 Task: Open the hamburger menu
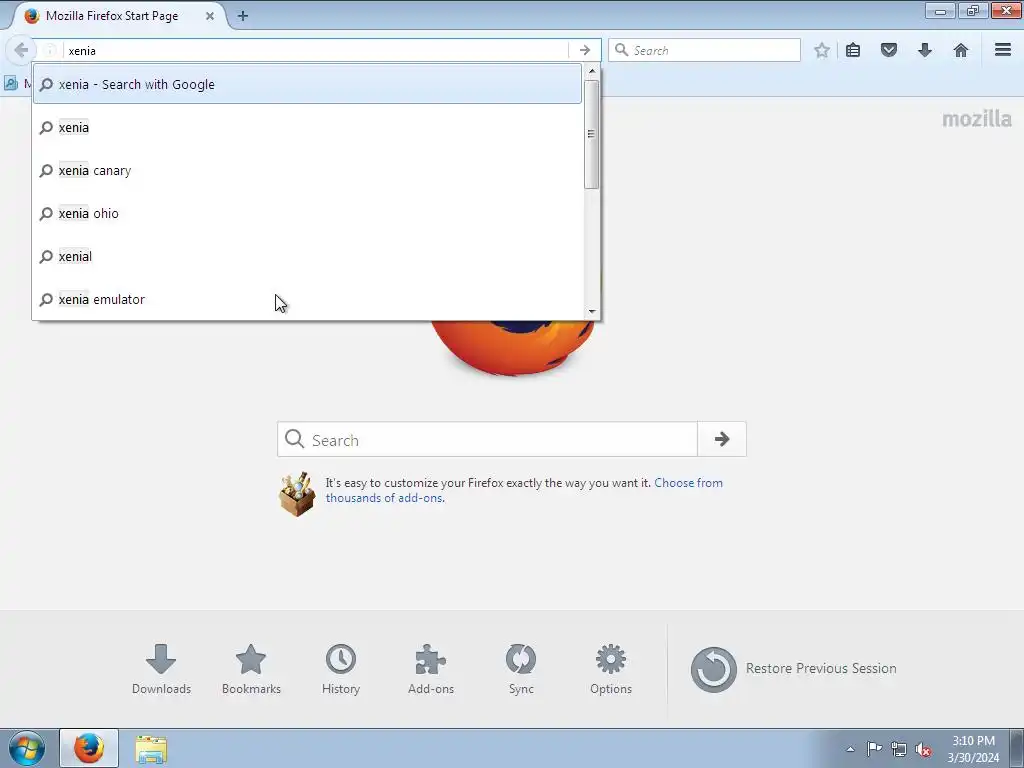click(1003, 50)
